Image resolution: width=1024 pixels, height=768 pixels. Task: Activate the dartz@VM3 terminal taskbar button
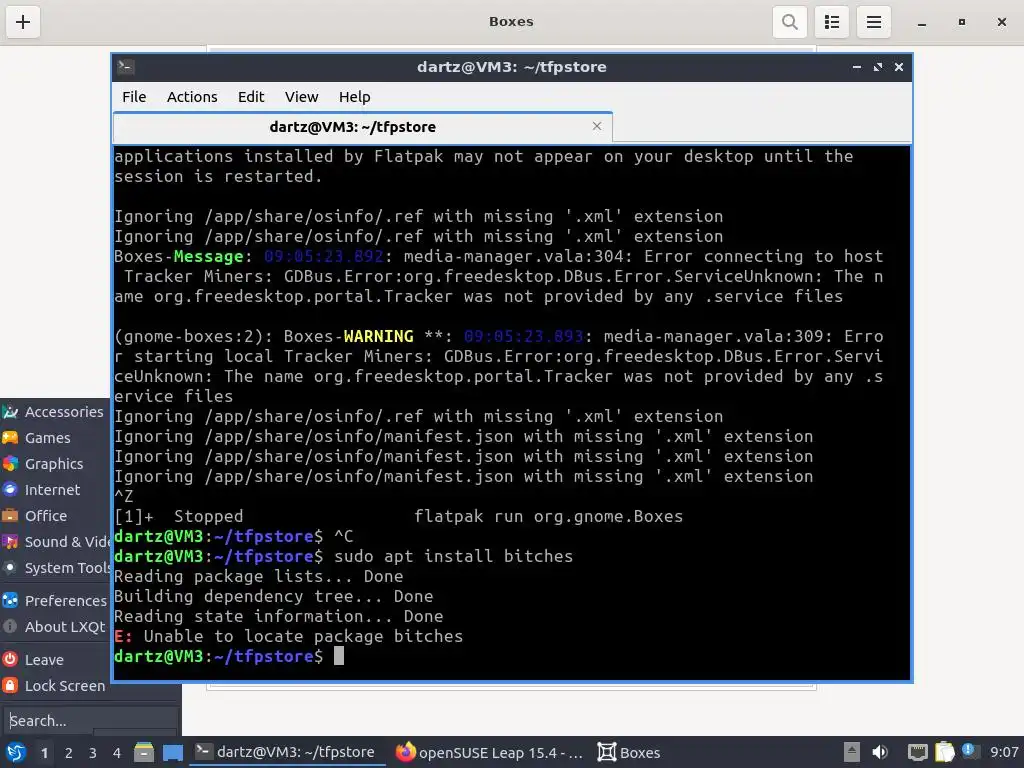click(x=287, y=752)
